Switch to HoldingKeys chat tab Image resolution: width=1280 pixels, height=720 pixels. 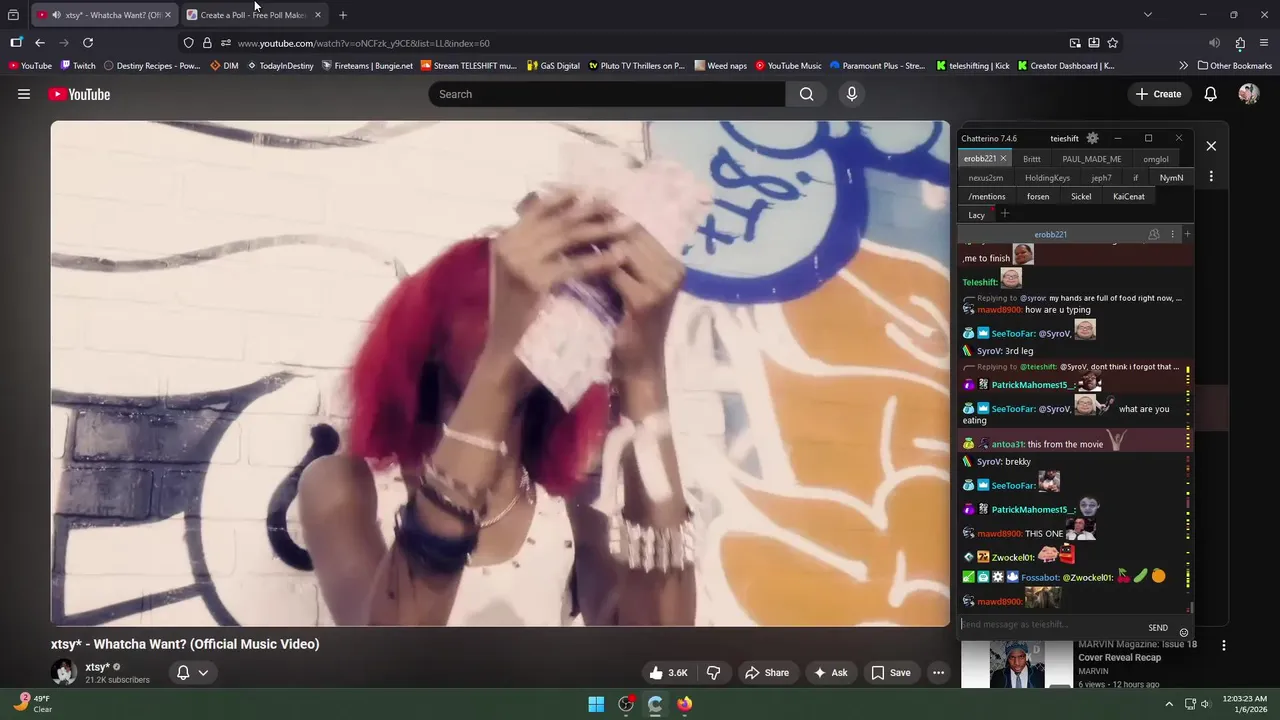(1047, 178)
